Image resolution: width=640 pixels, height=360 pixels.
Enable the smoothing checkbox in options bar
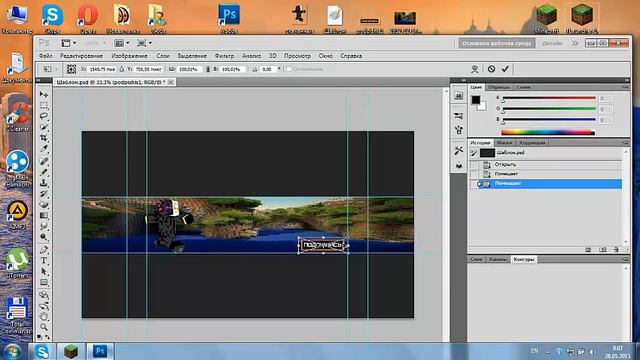289,69
